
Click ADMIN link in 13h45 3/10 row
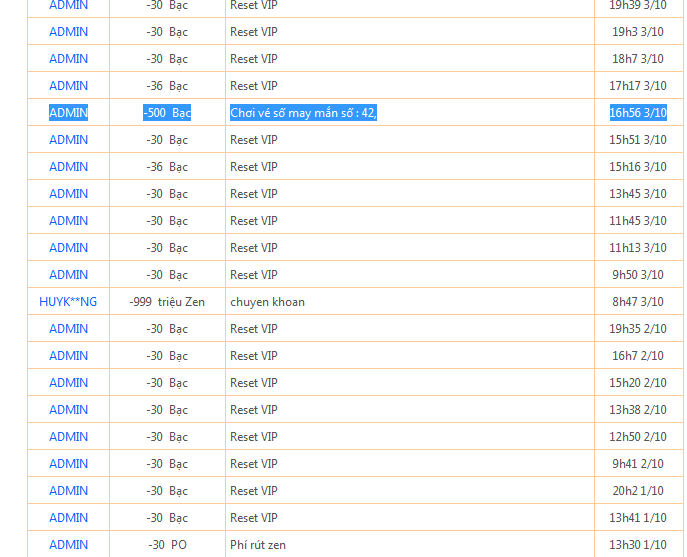[68, 194]
